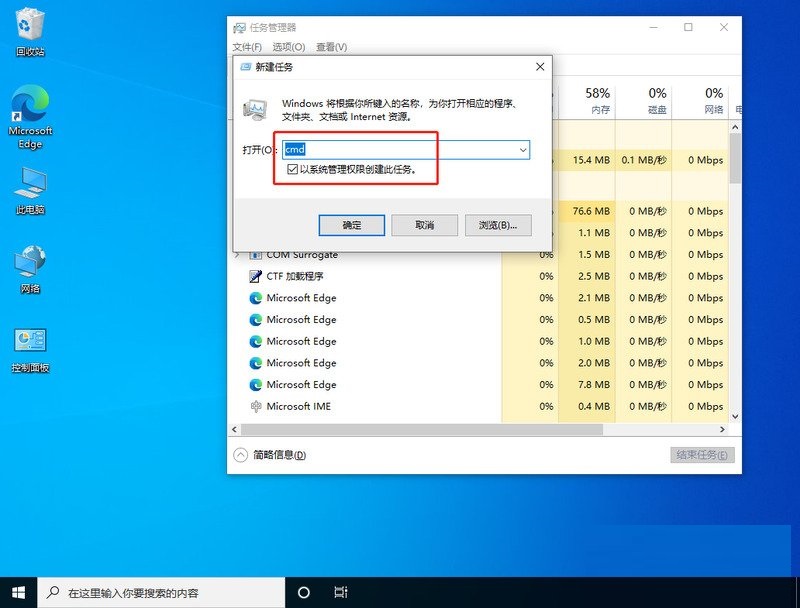Enable 以系统管理权限创建此任务 checkbox
The width and height of the screenshot is (800, 608).
pyautogui.click(x=293, y=169)
